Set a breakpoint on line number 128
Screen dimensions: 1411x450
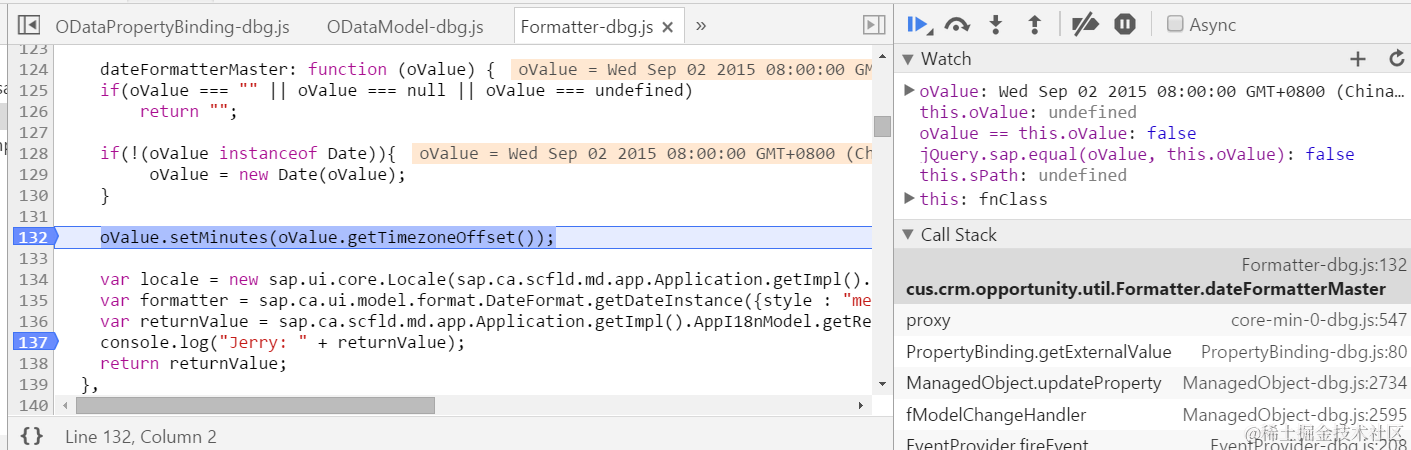click(34, 153)
